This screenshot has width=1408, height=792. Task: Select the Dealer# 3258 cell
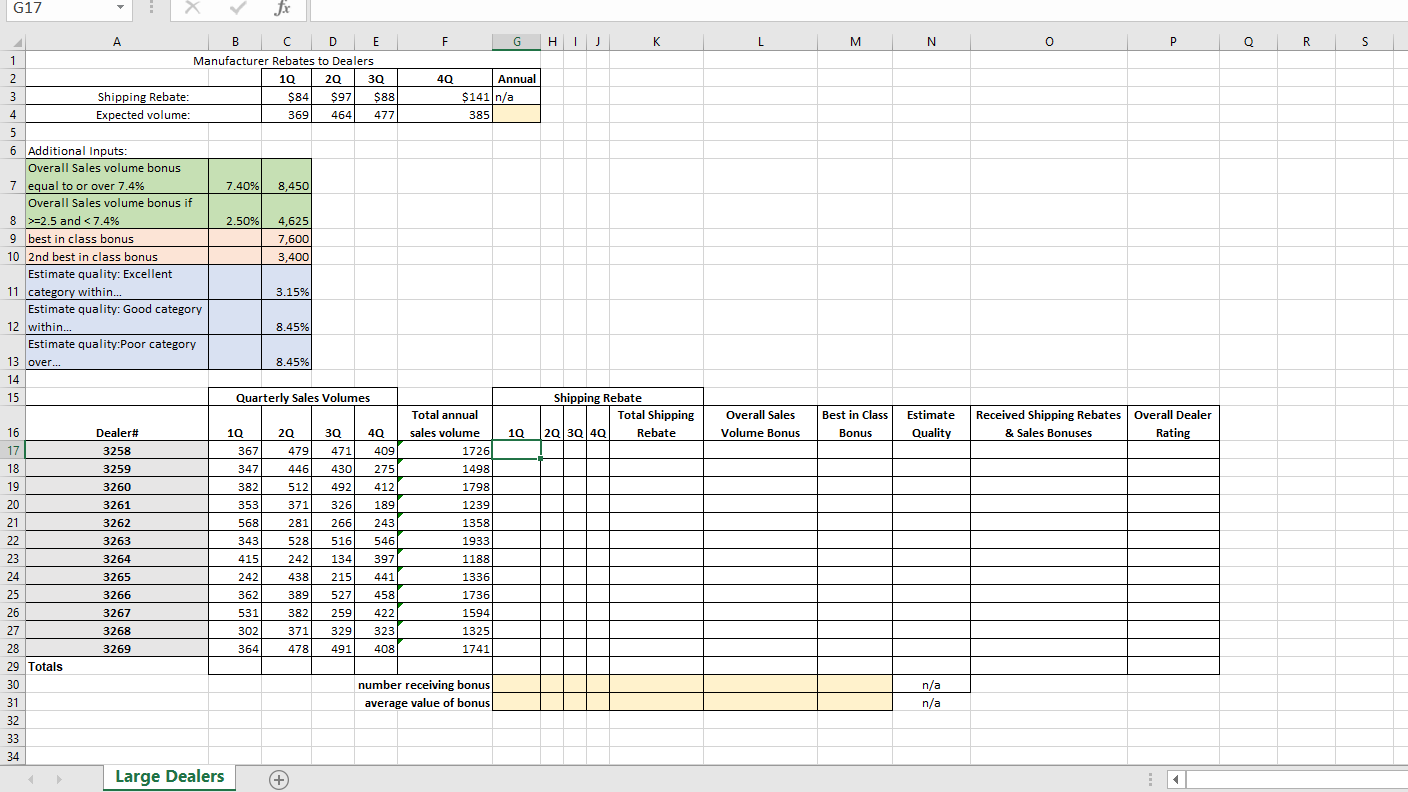tap(117, 450)
